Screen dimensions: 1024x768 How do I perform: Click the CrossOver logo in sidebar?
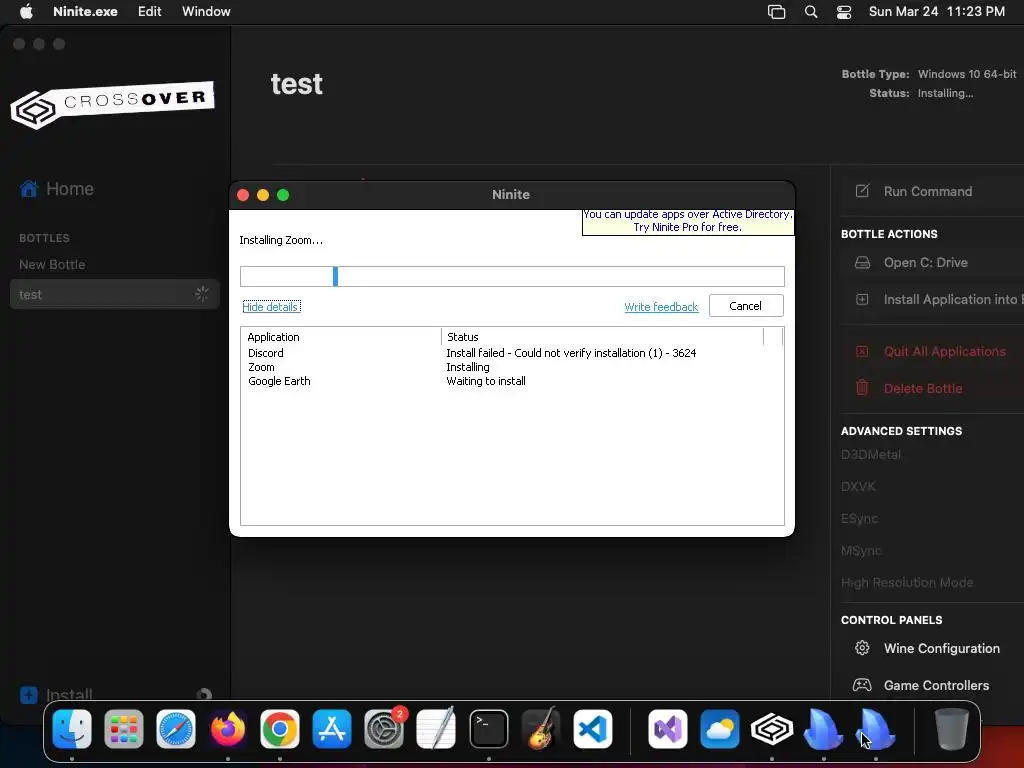pyautogui.click(x=112, y=104)
